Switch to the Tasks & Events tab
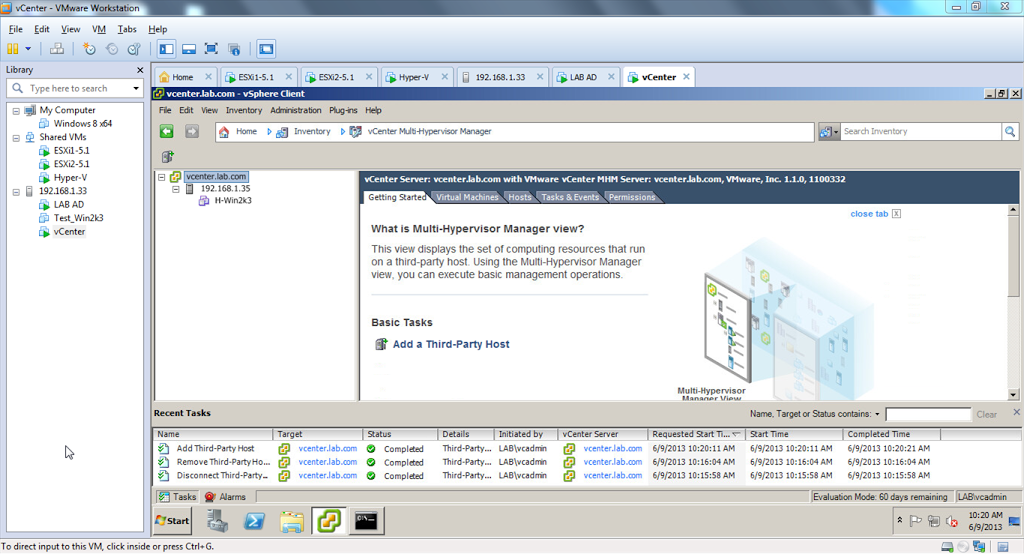Screen dimensions: 1024x560 pos(570,197)
